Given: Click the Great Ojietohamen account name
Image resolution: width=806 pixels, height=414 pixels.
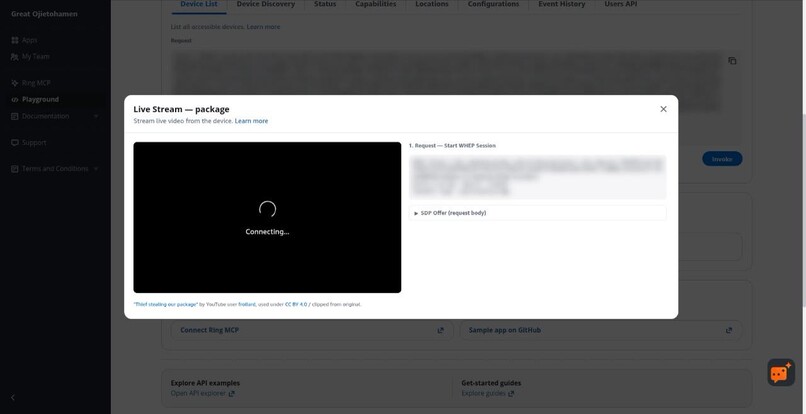Looking at the screenshot, I should pyautogui.click(x=44, y=14).
